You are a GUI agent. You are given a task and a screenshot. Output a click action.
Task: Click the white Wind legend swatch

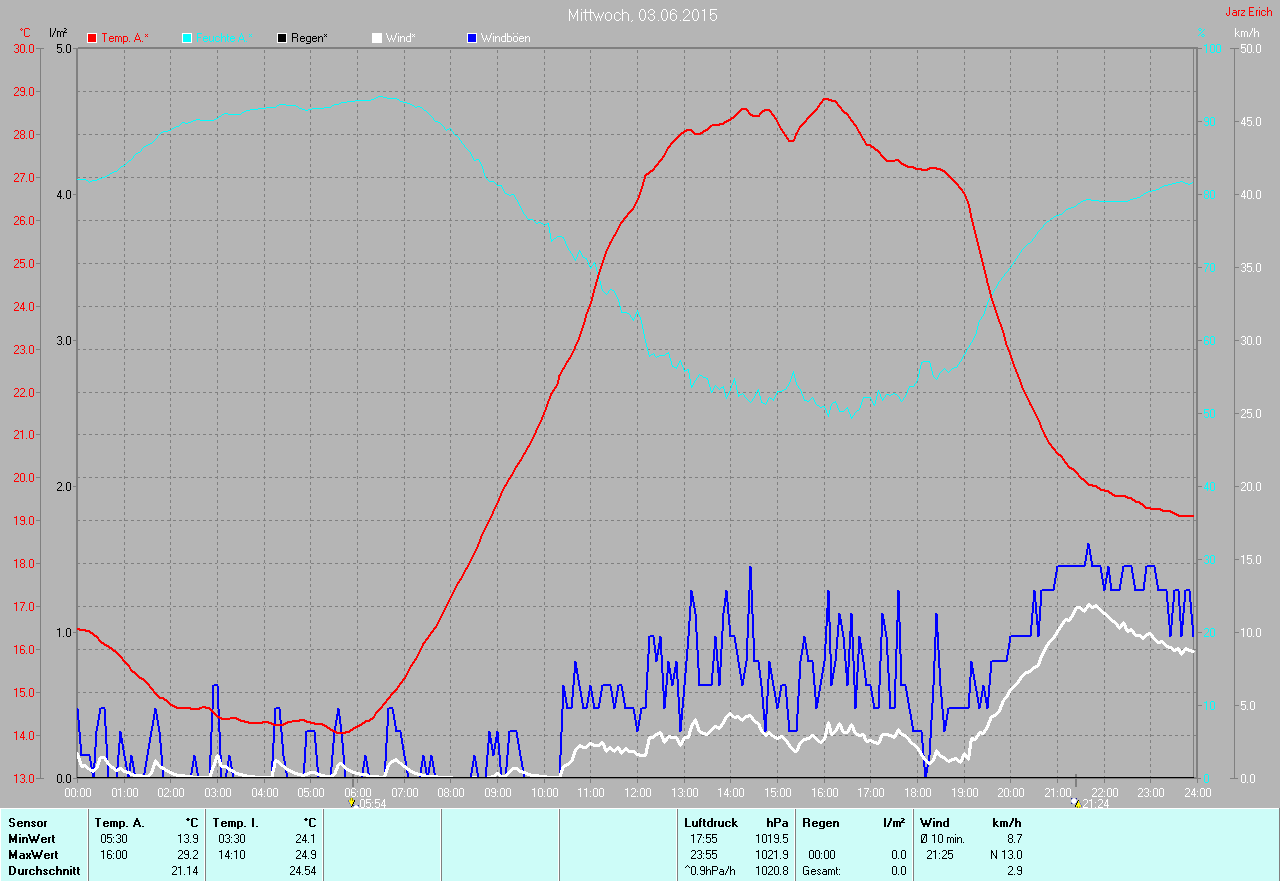tap(377, 38)
